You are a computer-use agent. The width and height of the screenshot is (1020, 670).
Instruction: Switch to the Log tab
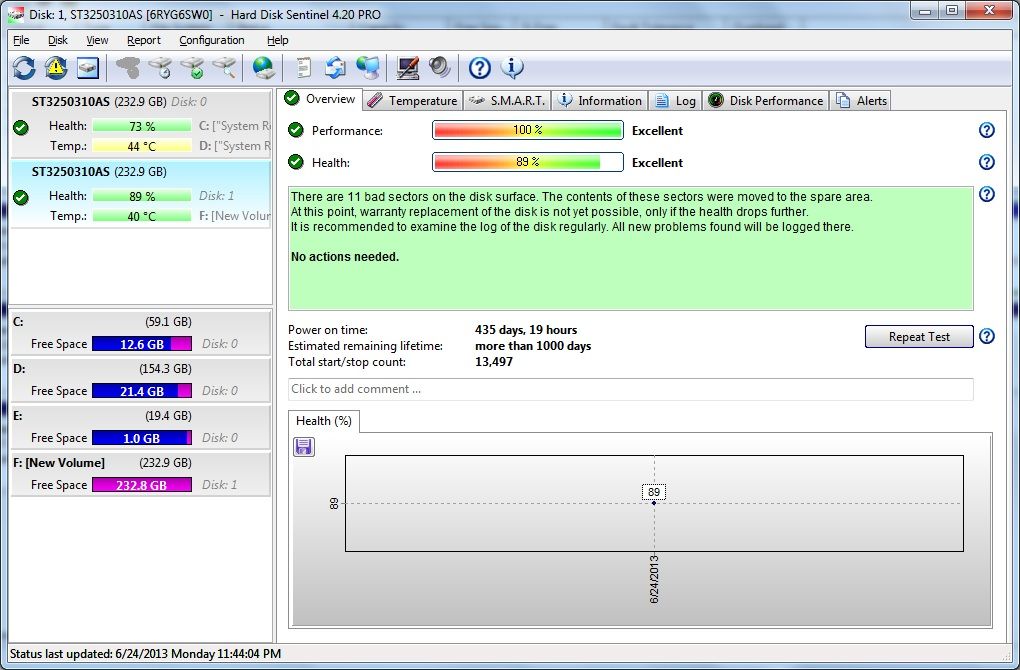pos(675,101)
